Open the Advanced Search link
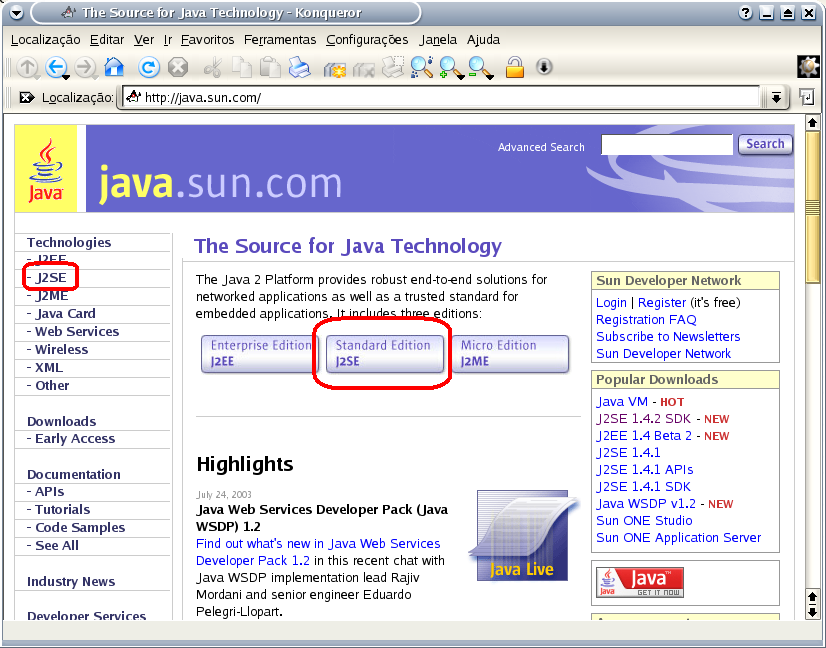The height and width of the screenshot is (648, 826). point(541,147)
